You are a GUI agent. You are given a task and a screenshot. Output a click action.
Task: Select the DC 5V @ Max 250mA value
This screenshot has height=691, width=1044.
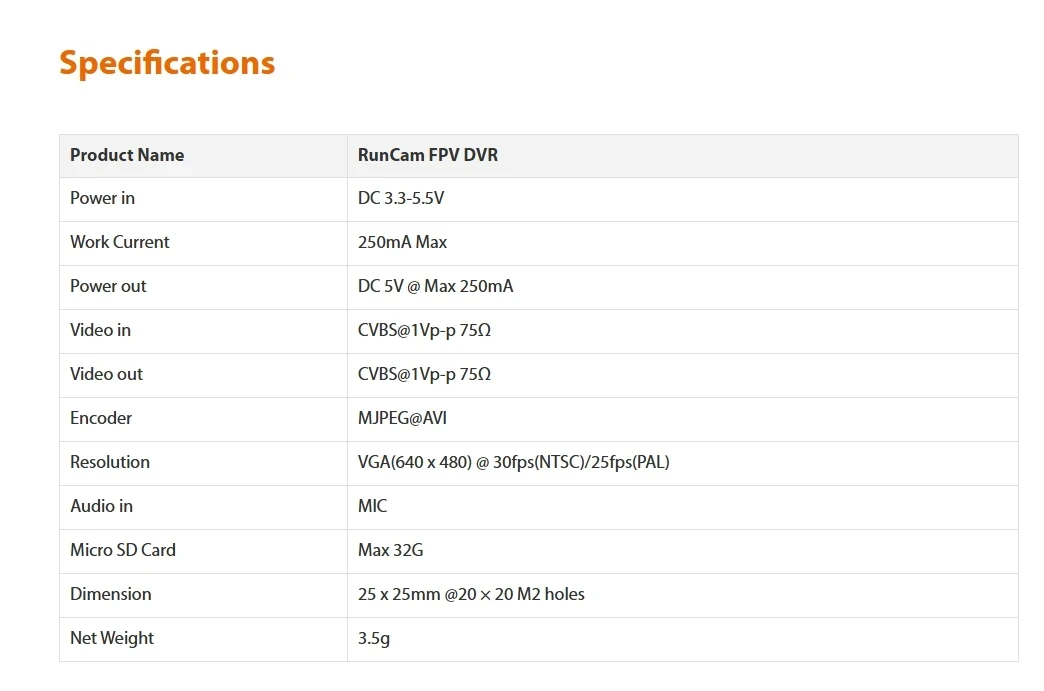pos(435,286)
